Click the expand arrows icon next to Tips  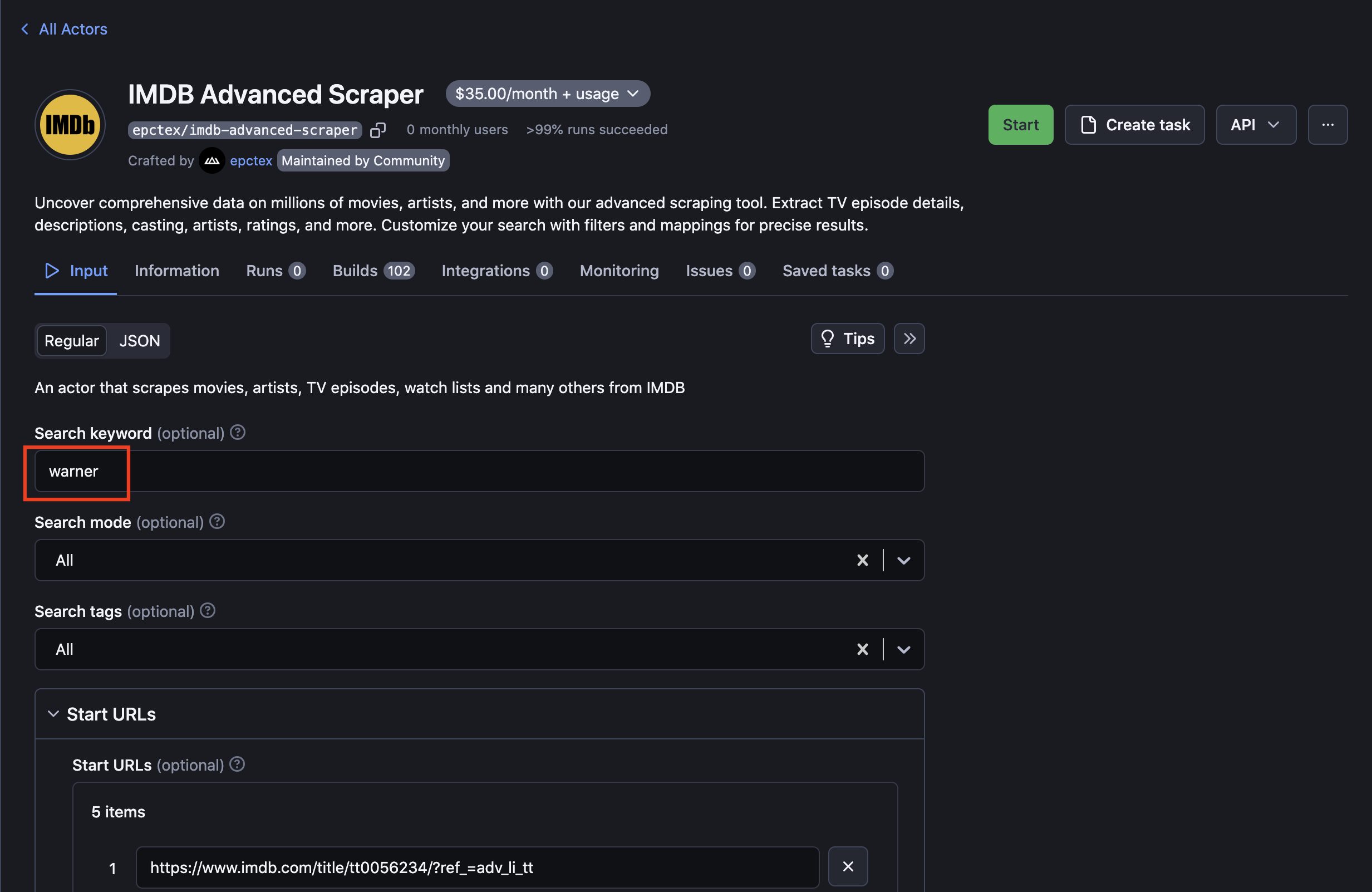coord(908,339)
